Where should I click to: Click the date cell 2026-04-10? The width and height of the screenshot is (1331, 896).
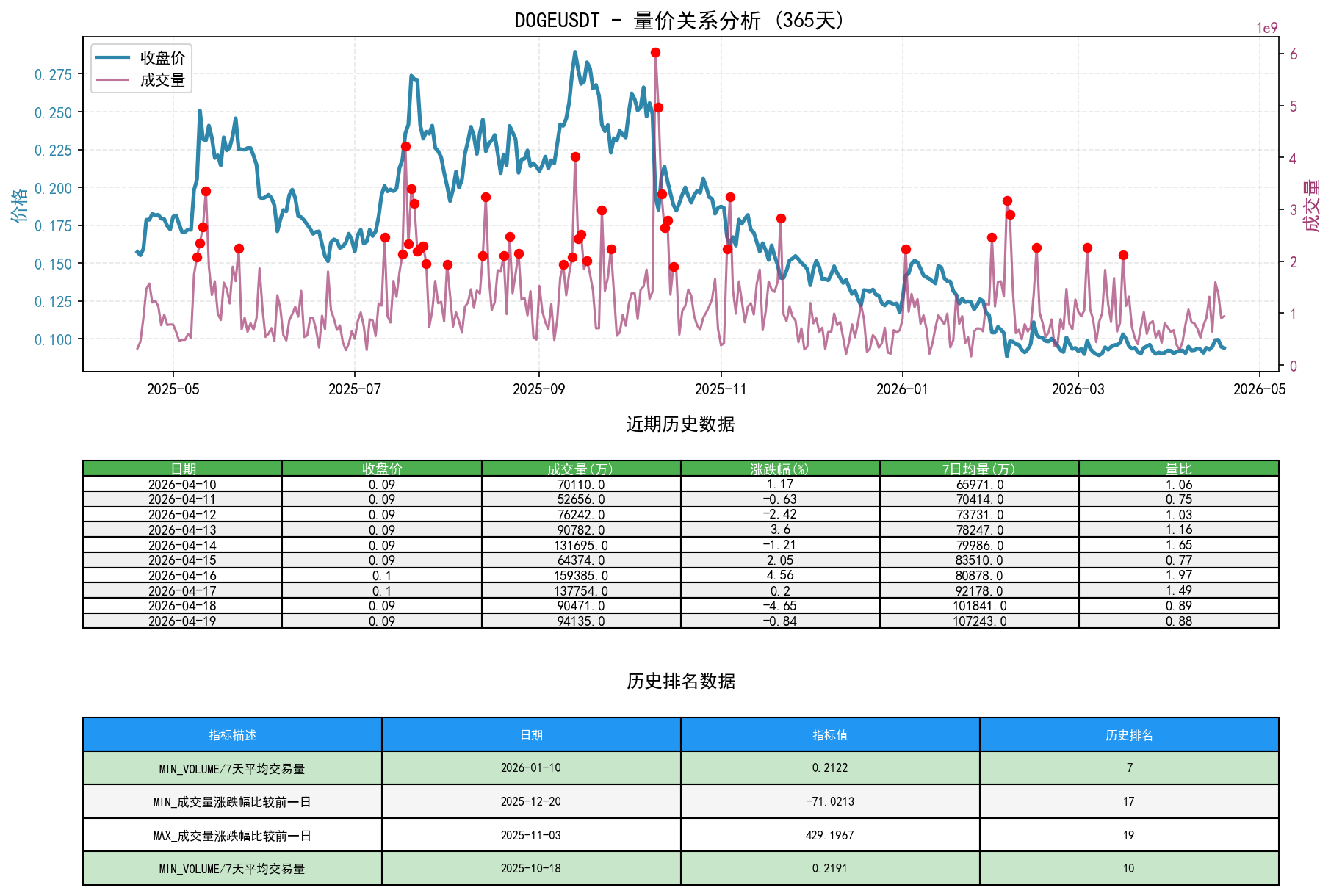pos(182,484)
